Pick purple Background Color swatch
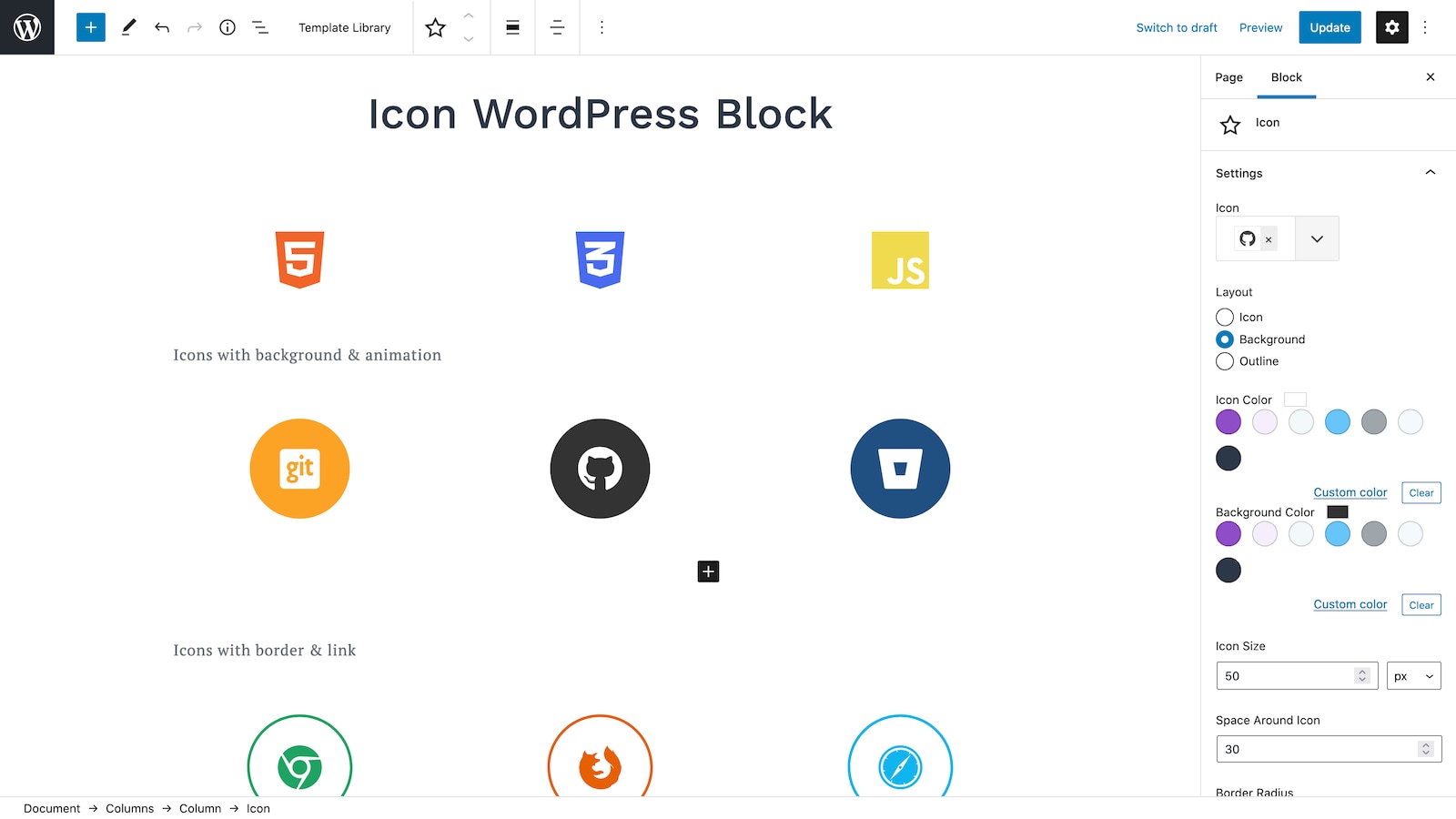Image resolution: width=1456 pixels, height=819 pixels. (1228, 534)
